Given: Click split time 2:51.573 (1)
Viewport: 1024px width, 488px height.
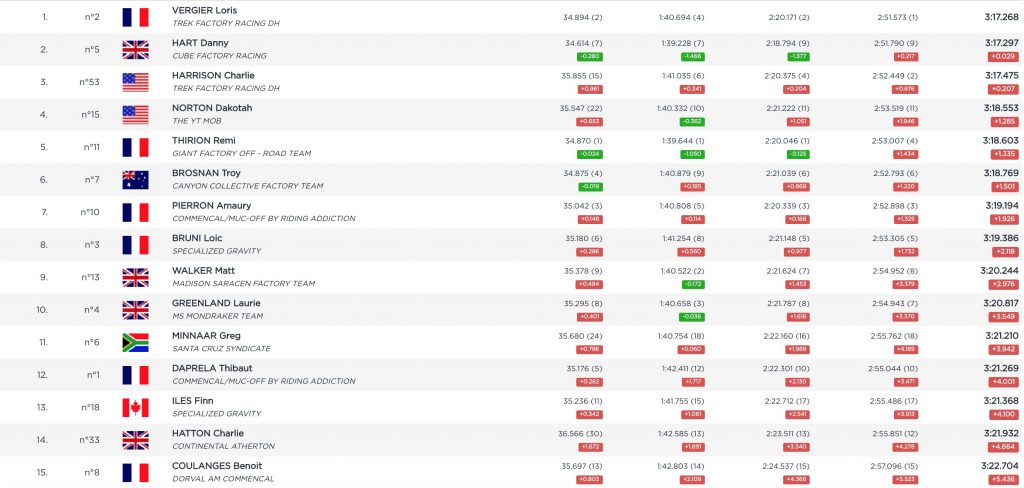Looking at the screenshot, I should coord(897,17).
